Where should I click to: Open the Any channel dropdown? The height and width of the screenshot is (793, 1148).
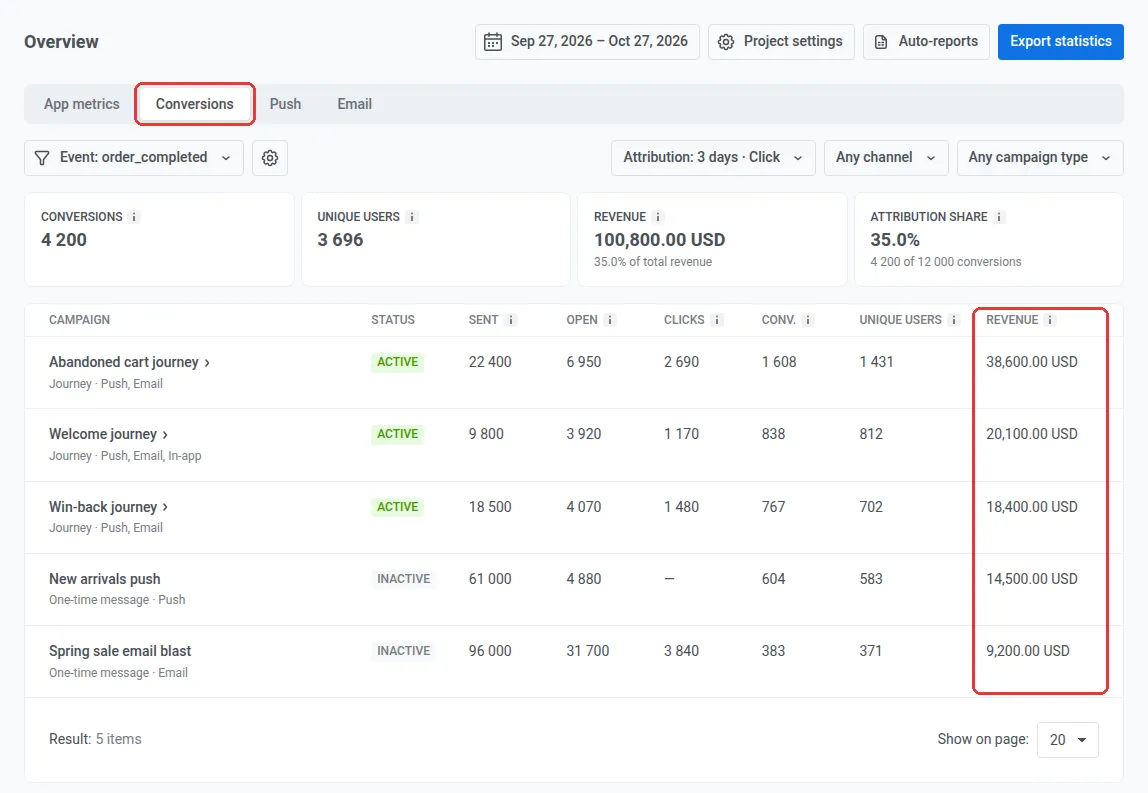pos(886,157)
